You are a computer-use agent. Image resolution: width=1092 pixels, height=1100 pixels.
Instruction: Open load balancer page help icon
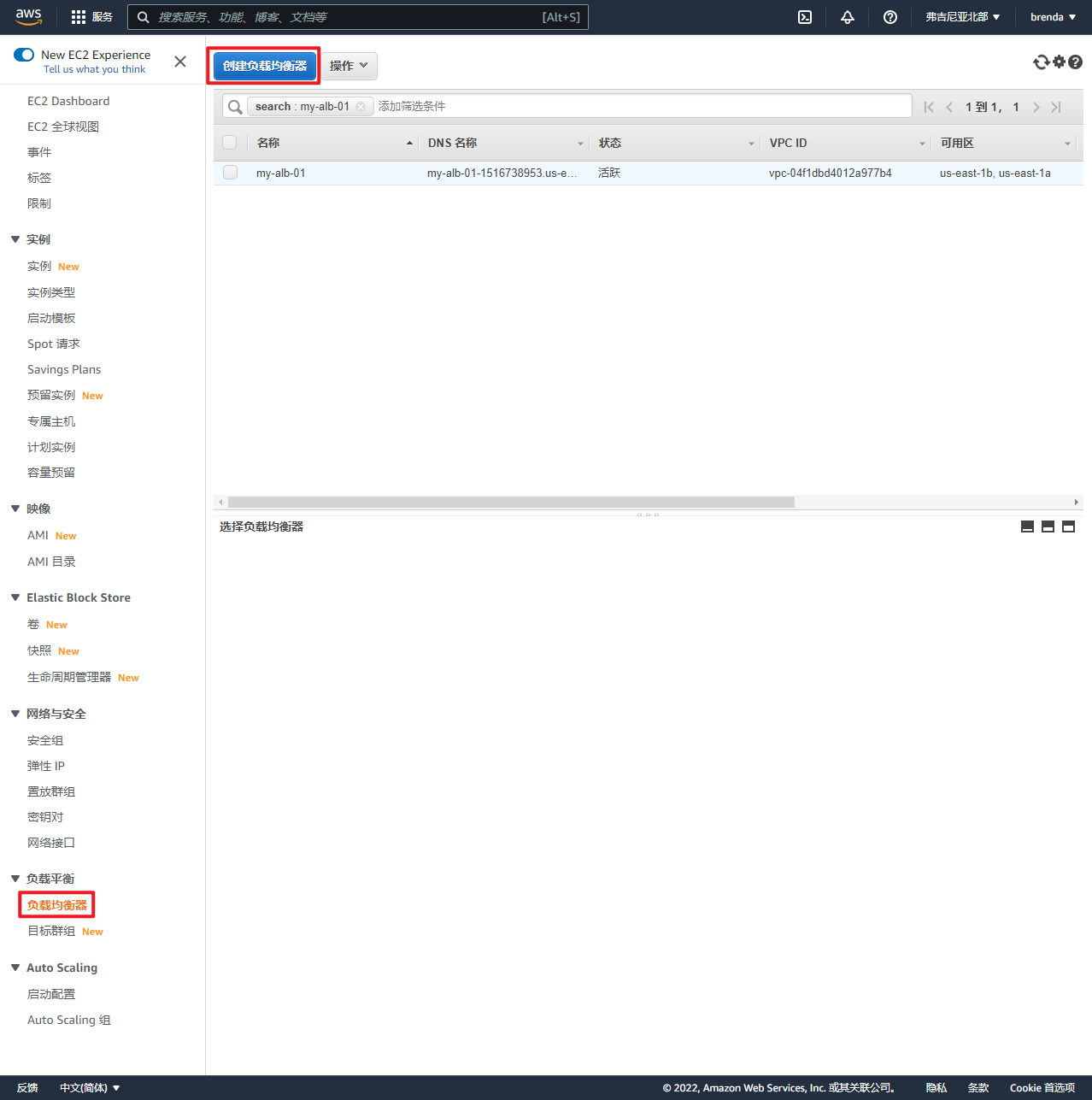pyautogui.click(x=1076, y=62)
